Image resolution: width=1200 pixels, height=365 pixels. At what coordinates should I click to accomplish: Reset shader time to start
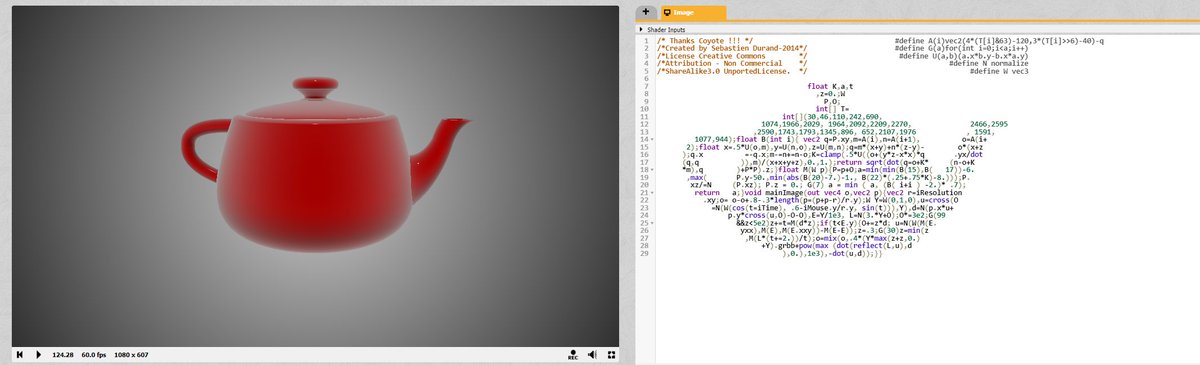(19, 354)
